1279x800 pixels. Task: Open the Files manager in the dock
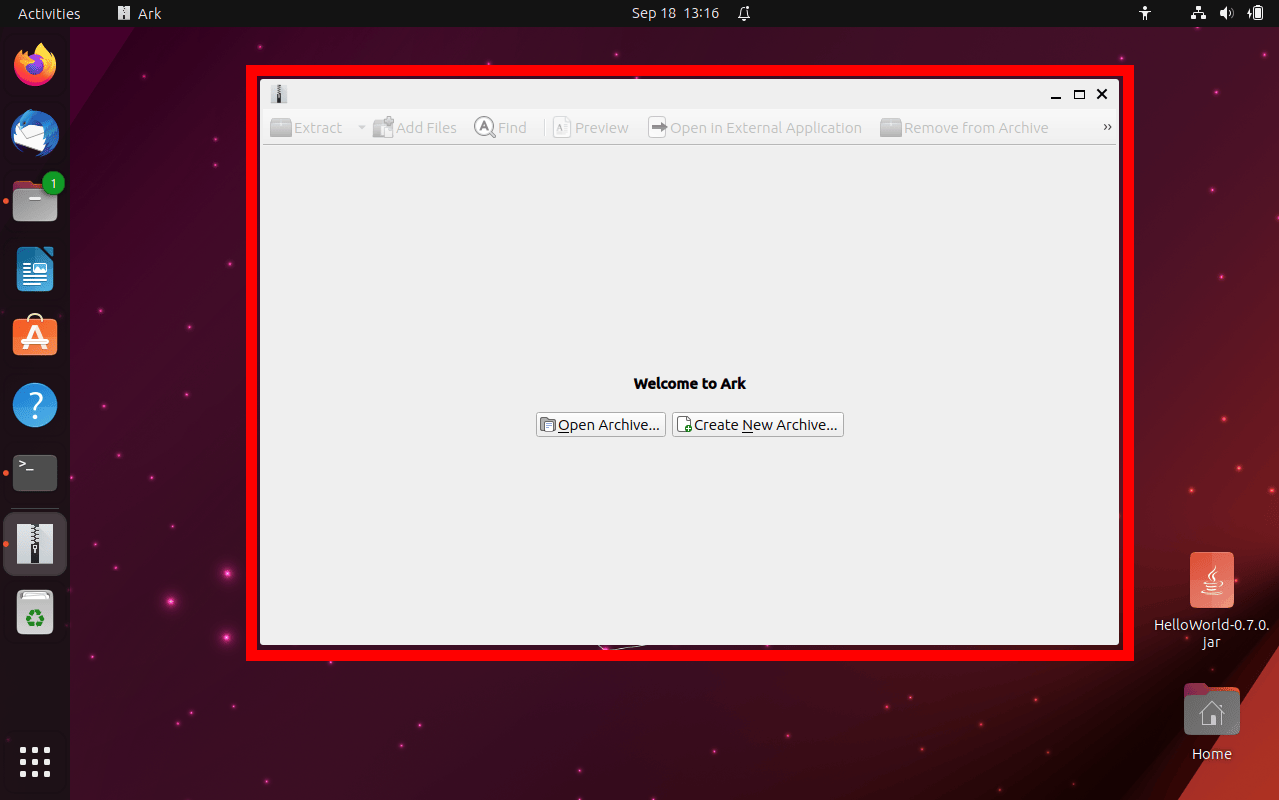point(35,200)
